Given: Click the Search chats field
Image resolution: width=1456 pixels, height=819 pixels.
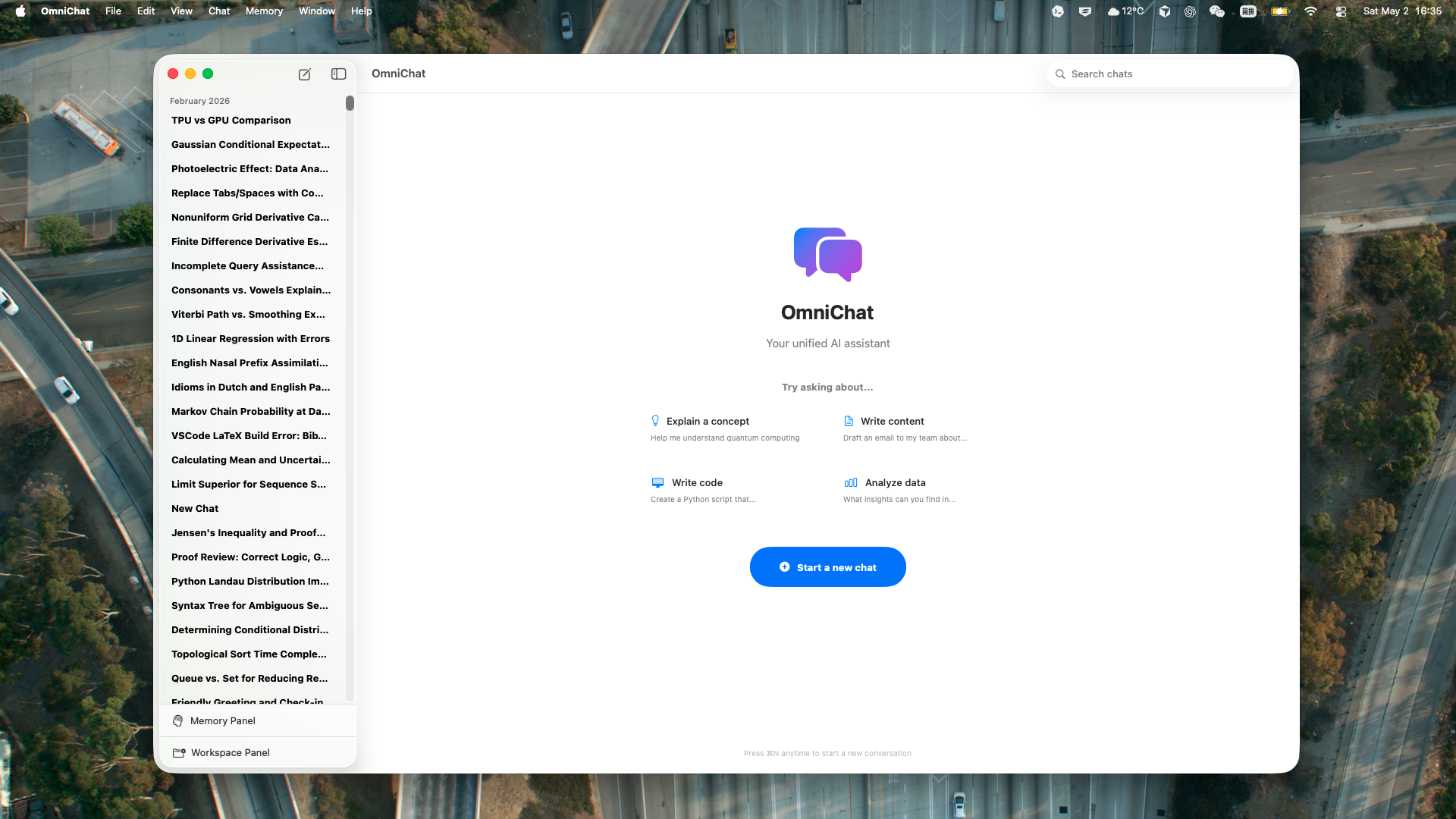Looking at the screenshot, I should point(1169,74).
